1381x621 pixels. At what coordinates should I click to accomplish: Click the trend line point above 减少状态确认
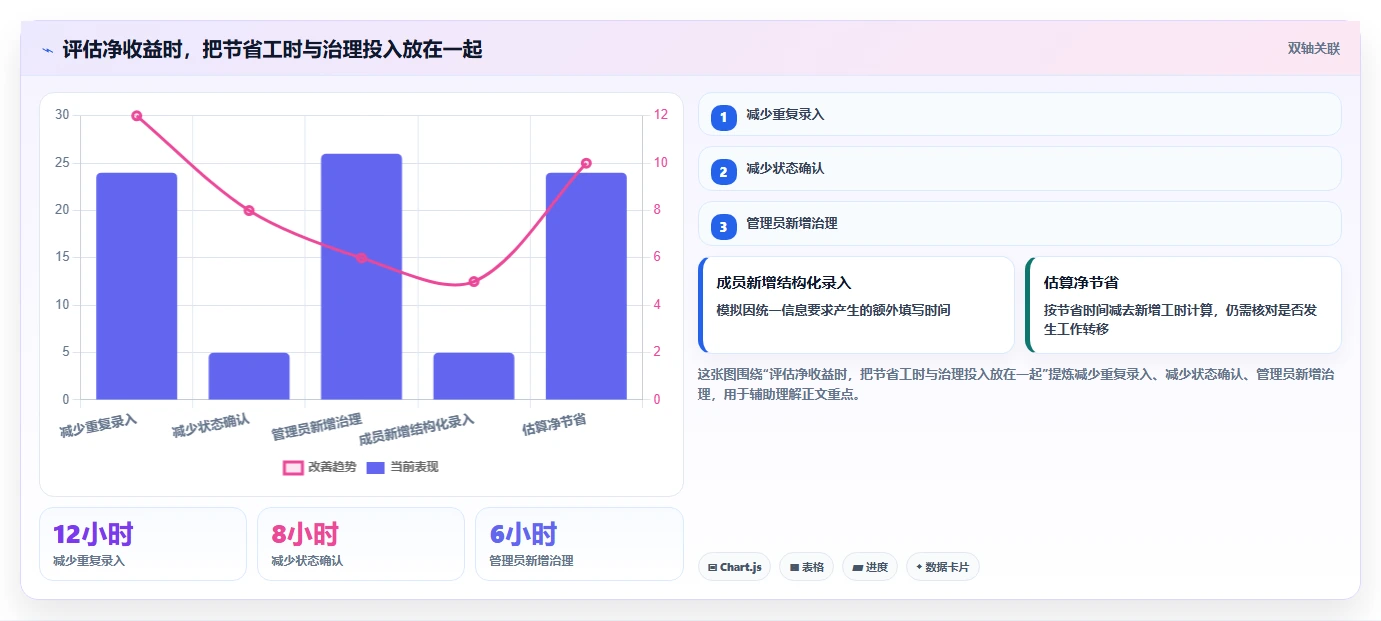tap(249, 211)
